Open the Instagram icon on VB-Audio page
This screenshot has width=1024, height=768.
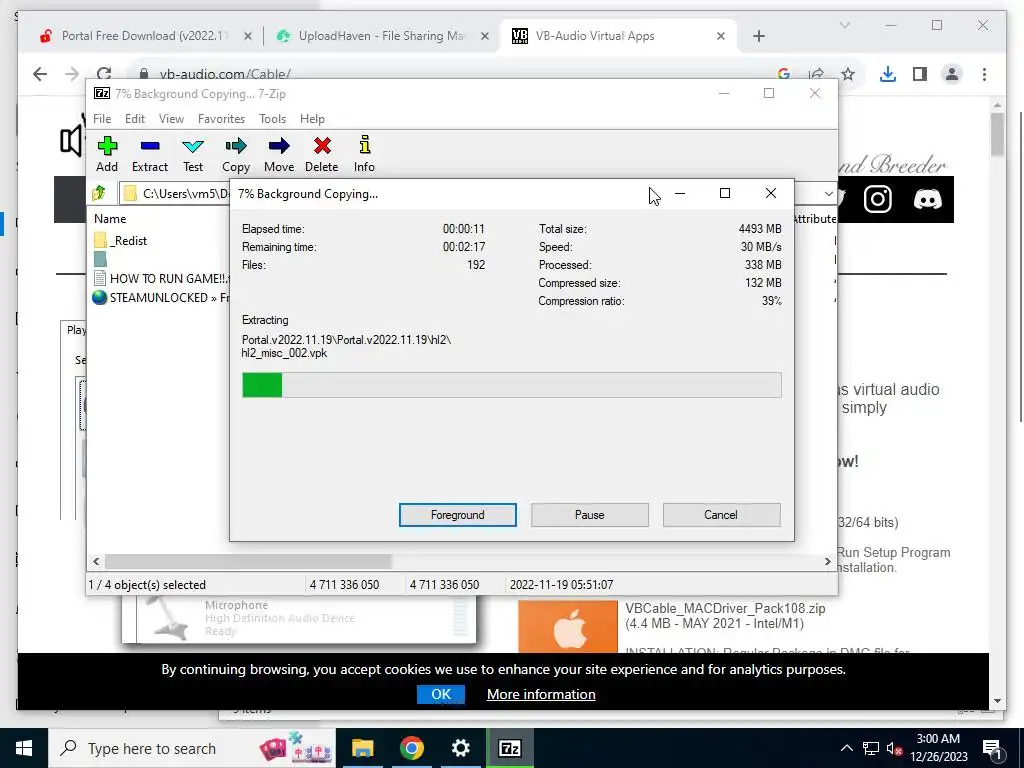point(878,199)
